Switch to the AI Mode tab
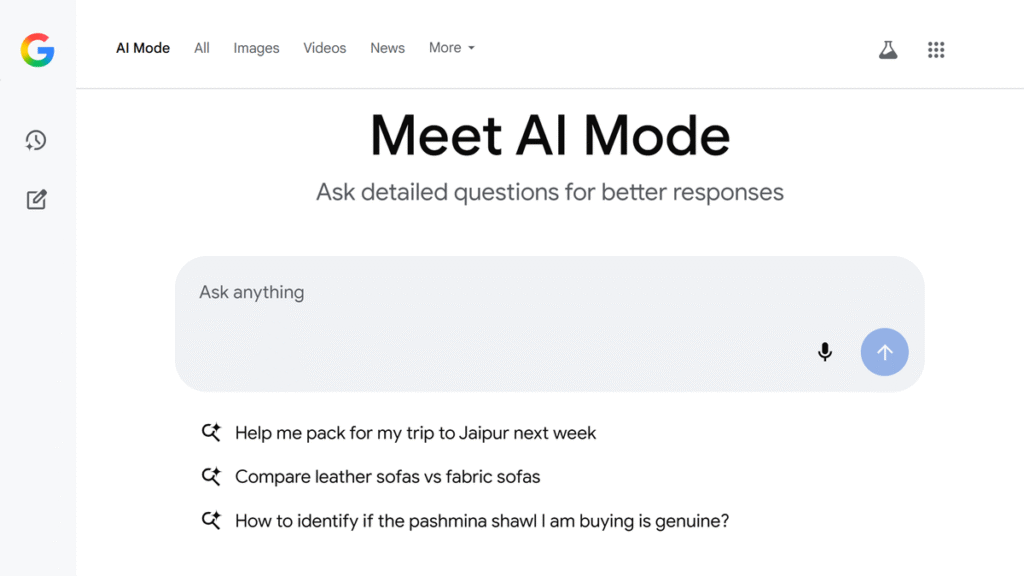This screenshot has width=1024, height=576. tap(143, 48)
